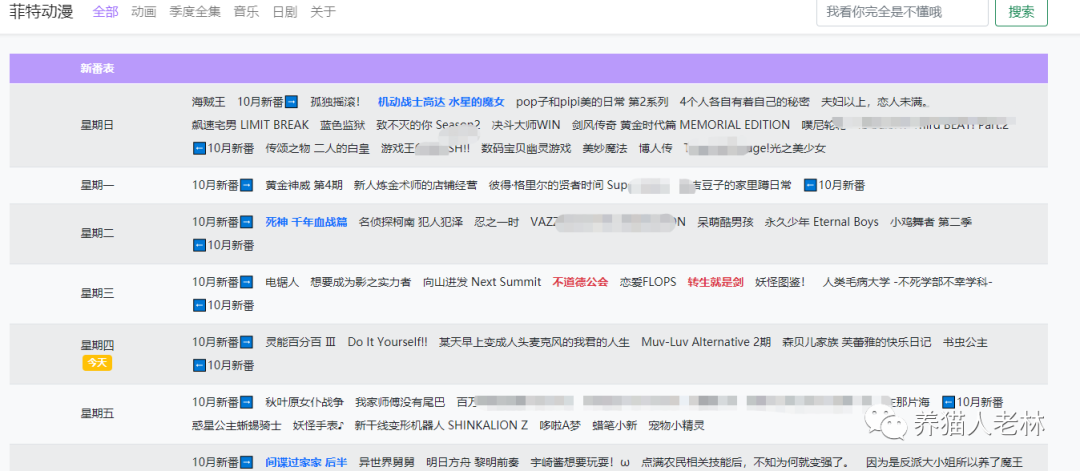Open the 季度全集 tab
The image size is (1080, 471).
click(x=195, y=12)
